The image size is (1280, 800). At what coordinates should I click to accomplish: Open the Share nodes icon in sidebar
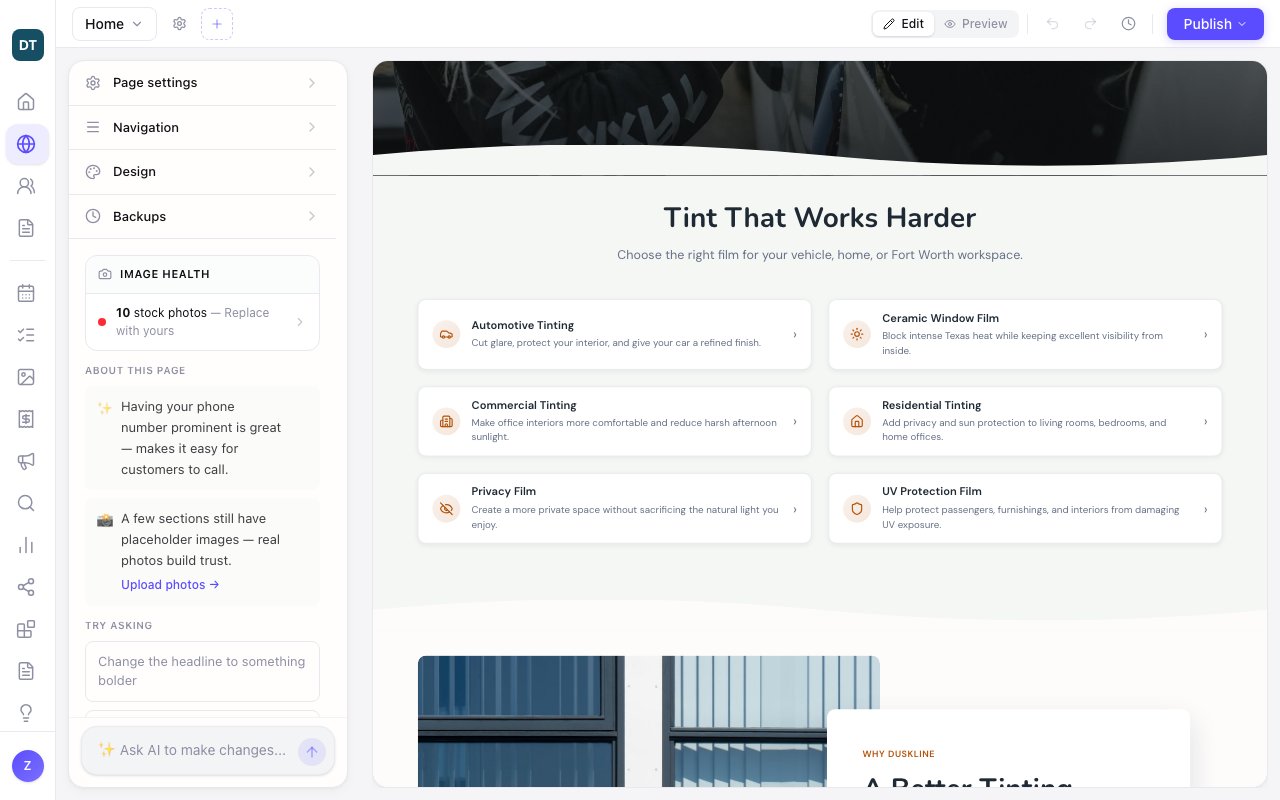(27, 587)
